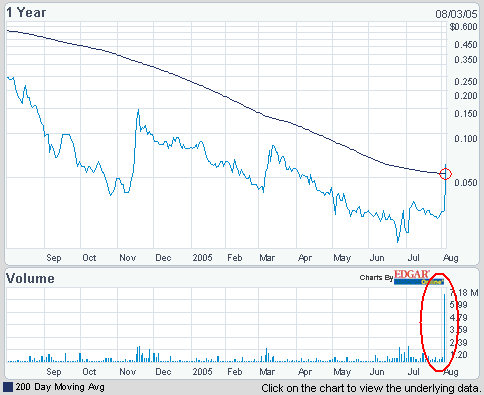
Task: Click the $0.600 price axis label
Action: coord(463,27)
